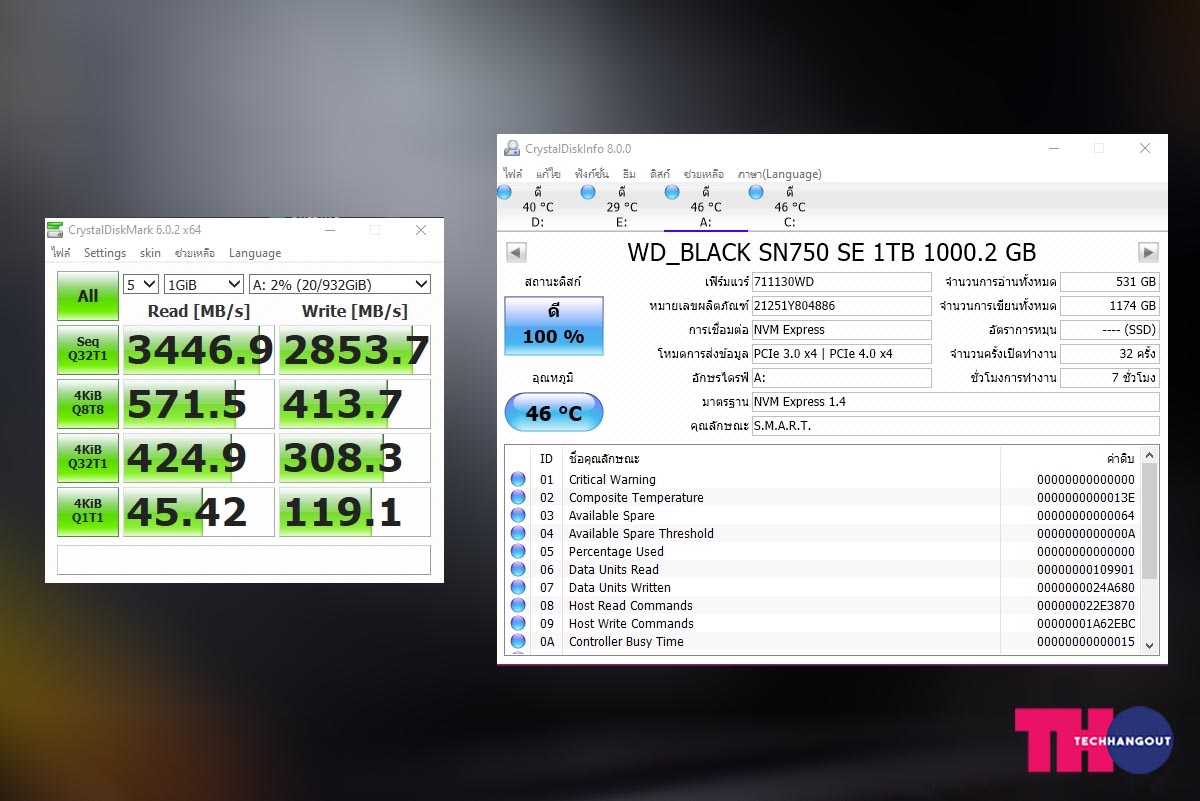Open the ไฟล์ menu in CrystalDiskMark
The width and height of the screenshot is (1200, 801).
pyautogui.click(x=61, y=253)
